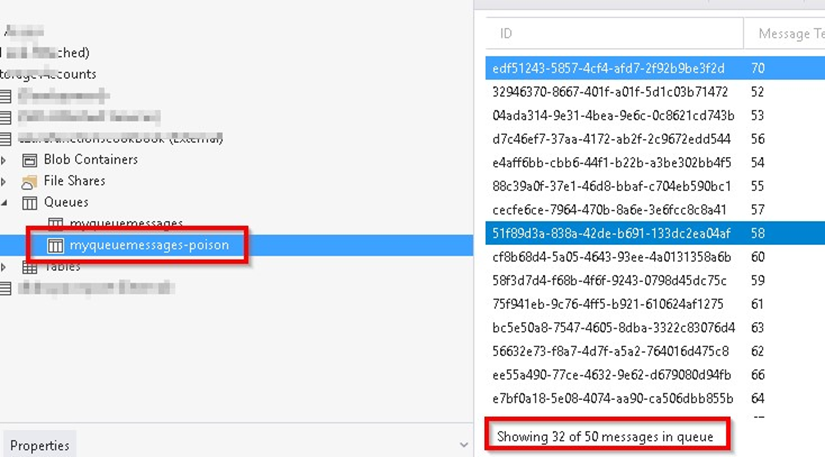Expand the File Shares node
Viewport: 825px width, 457px height.
[6, 181]
